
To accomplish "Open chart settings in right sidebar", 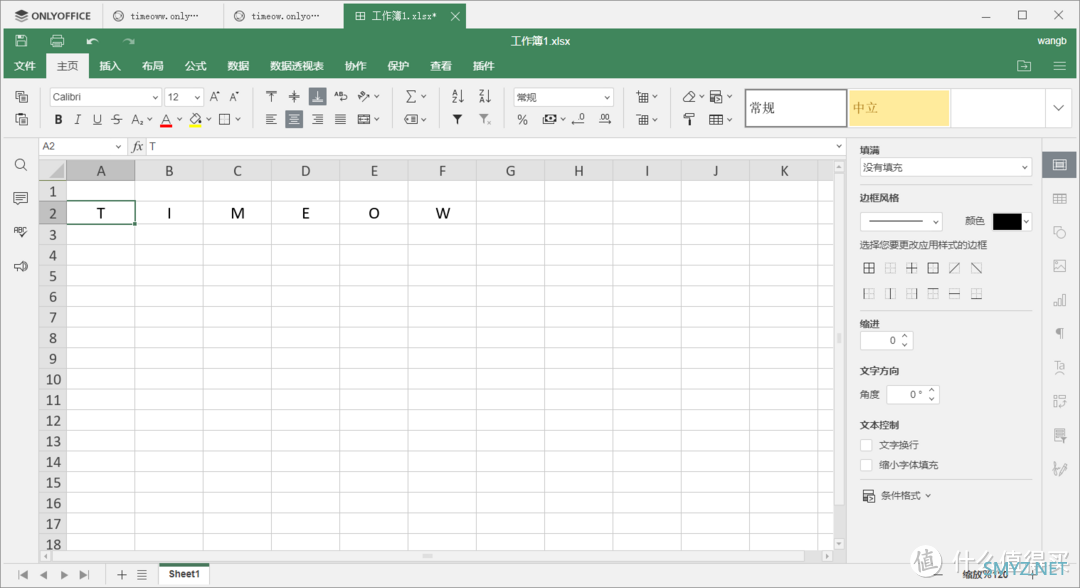I will click(1060, 300).
